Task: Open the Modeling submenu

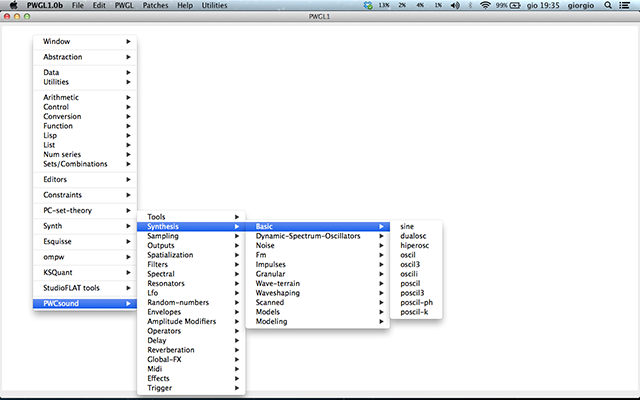Action: [x=318, y=321]
